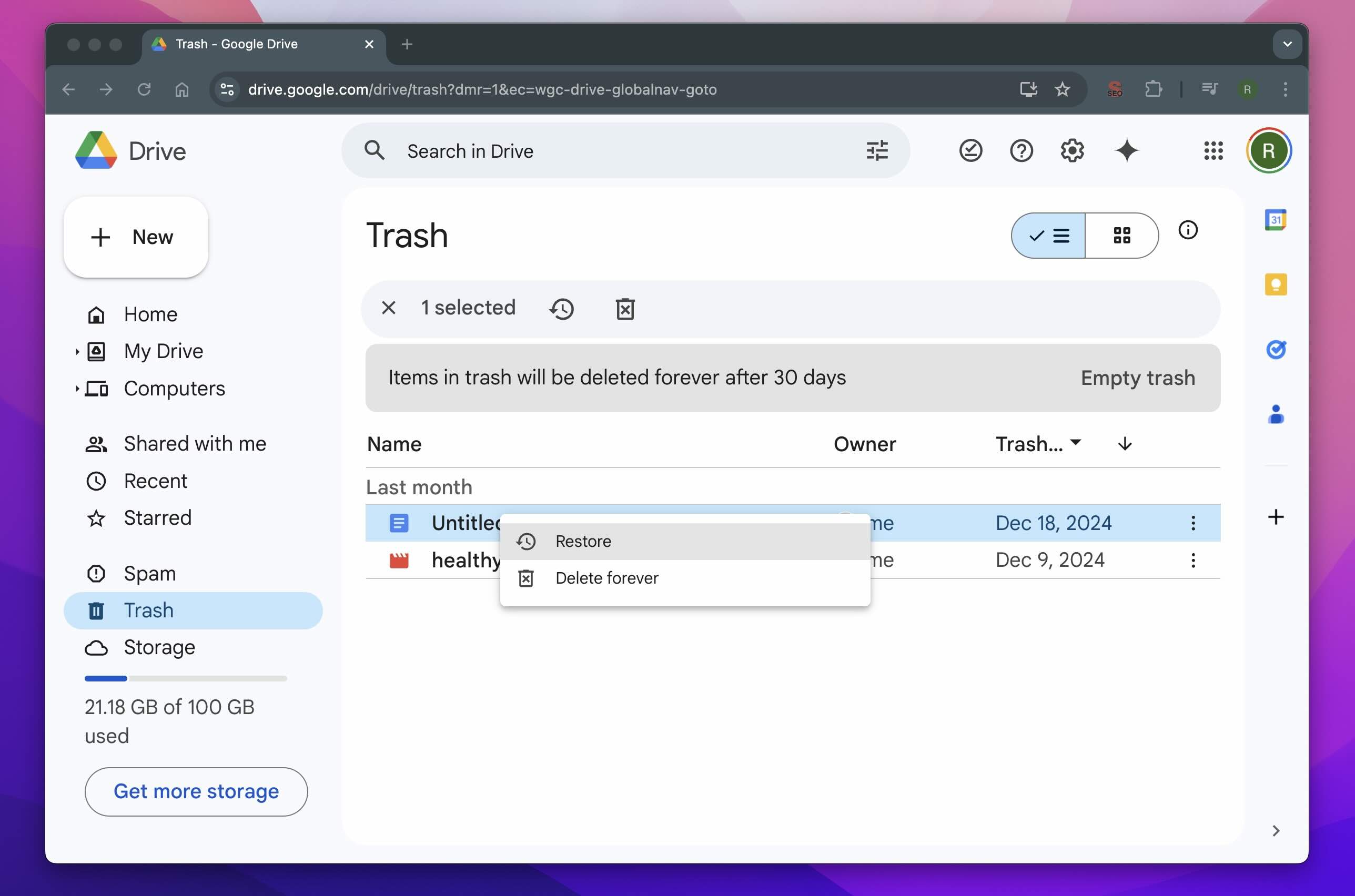Select the checkbox for Untitled document
The height and width of the screenshot is (896, 1355).
pyautogui.click(x=399, y=522)
